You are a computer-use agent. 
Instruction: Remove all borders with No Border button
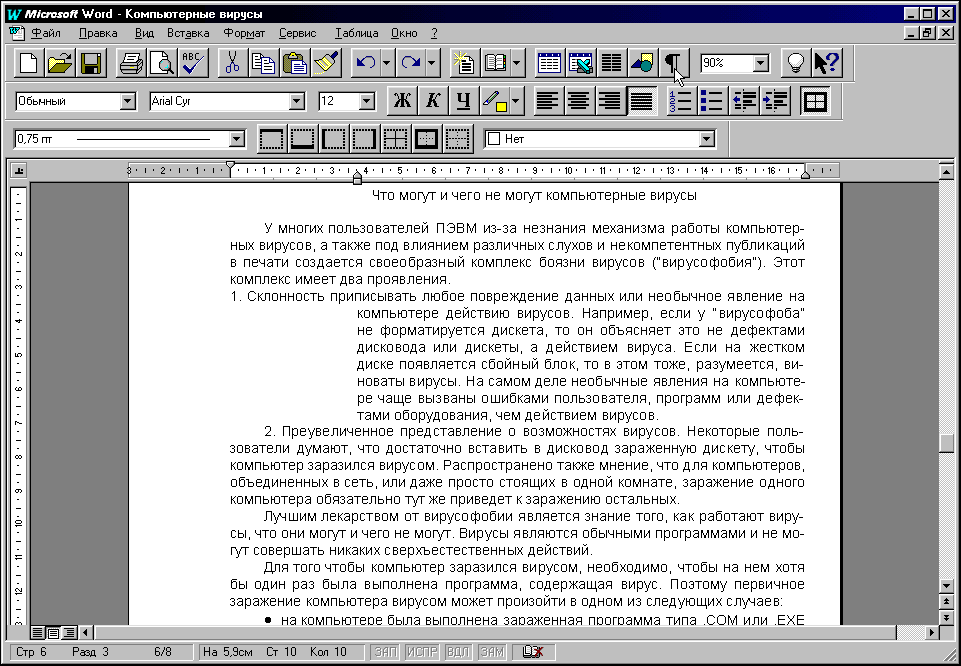pos(458,139)
